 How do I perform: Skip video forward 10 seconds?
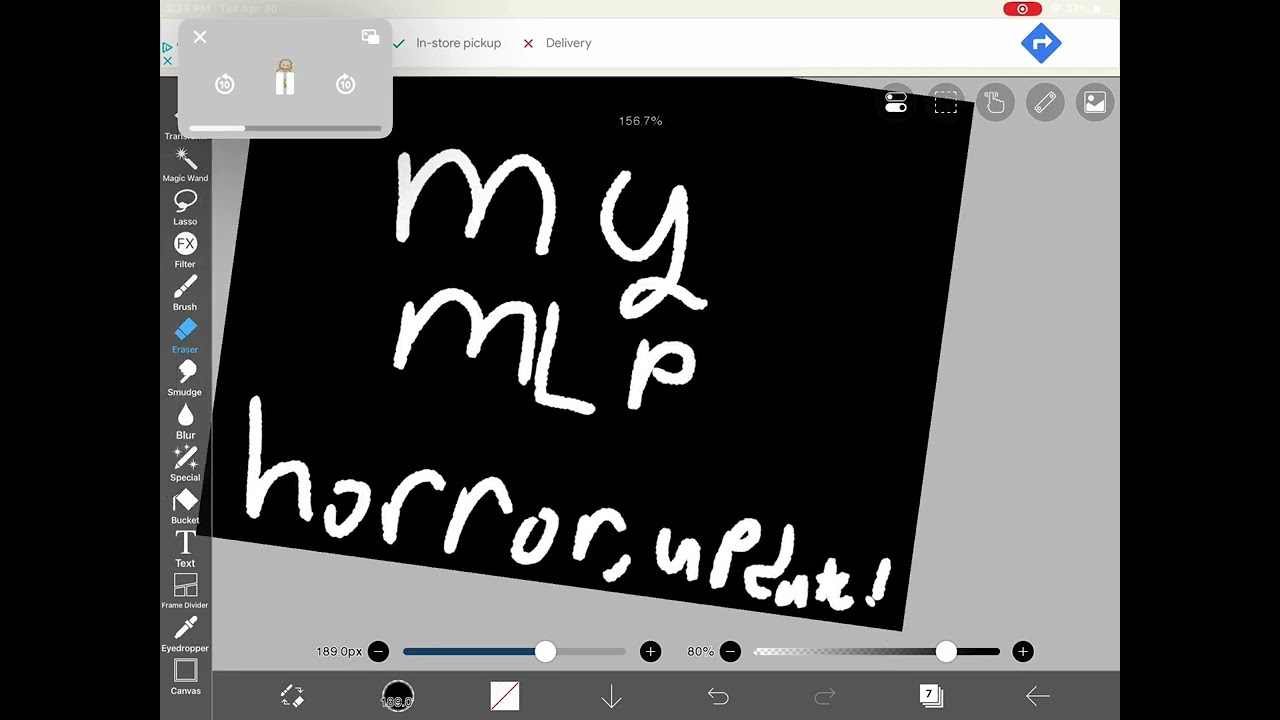coord(346,84)
